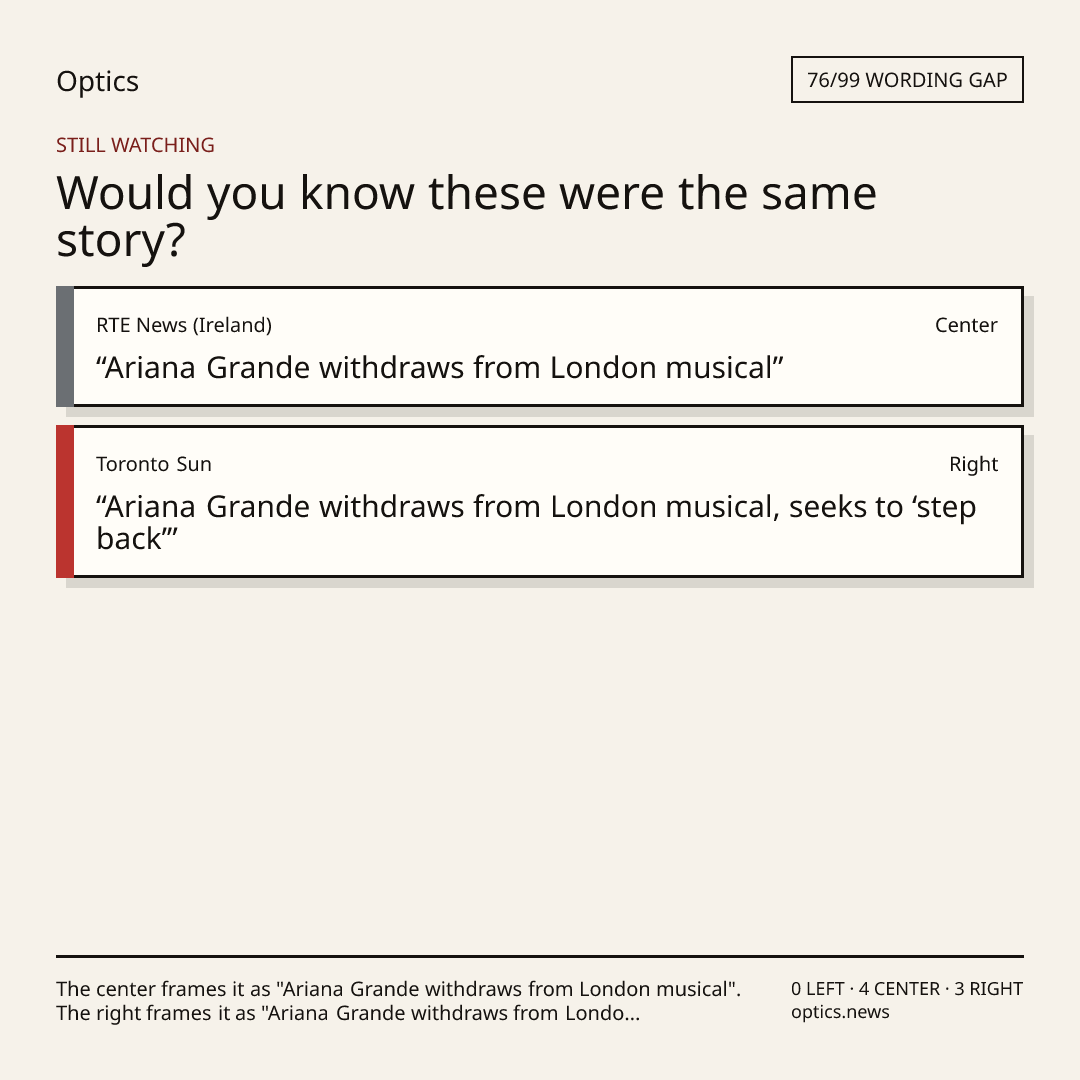The image size is (1080, 1080).
Task: Click the footer divider line
Action: tap(540, 956)
